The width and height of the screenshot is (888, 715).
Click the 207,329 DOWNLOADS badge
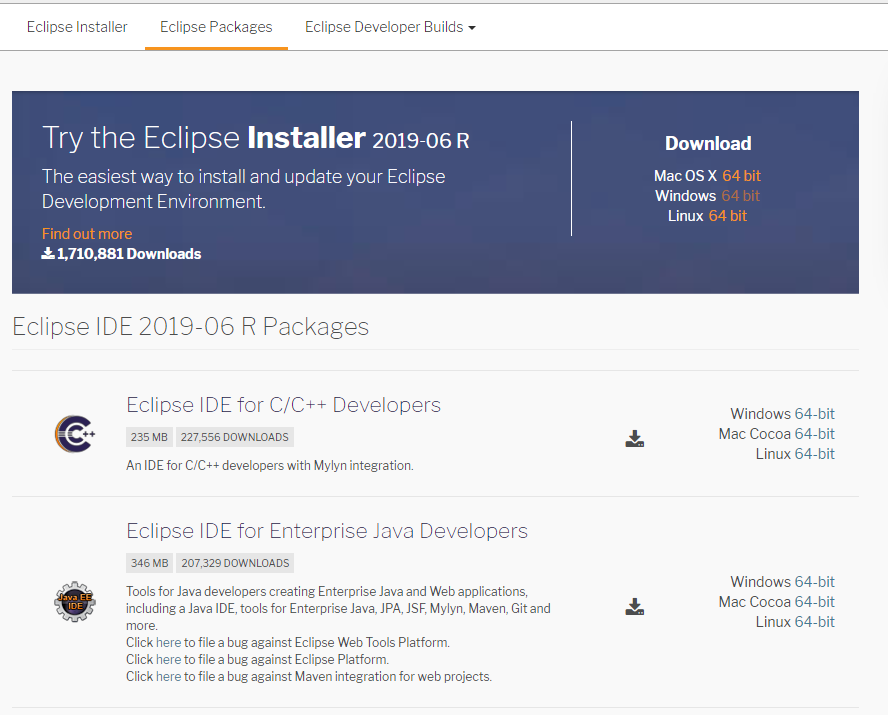click(235, 563)
